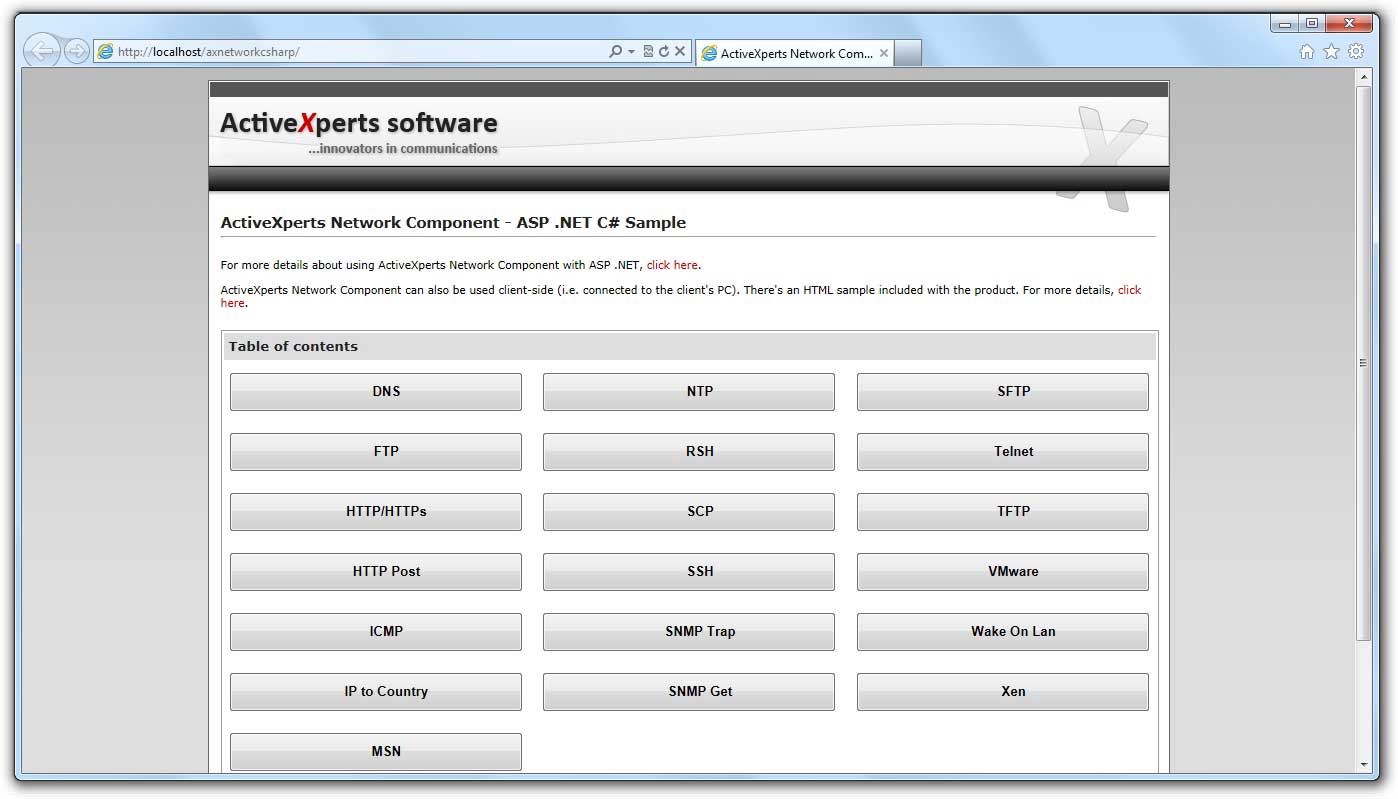The width and height of the screenshot is (1398, 799).
Task: Click the Stop loading X in address bar
Action: point(680,52)
